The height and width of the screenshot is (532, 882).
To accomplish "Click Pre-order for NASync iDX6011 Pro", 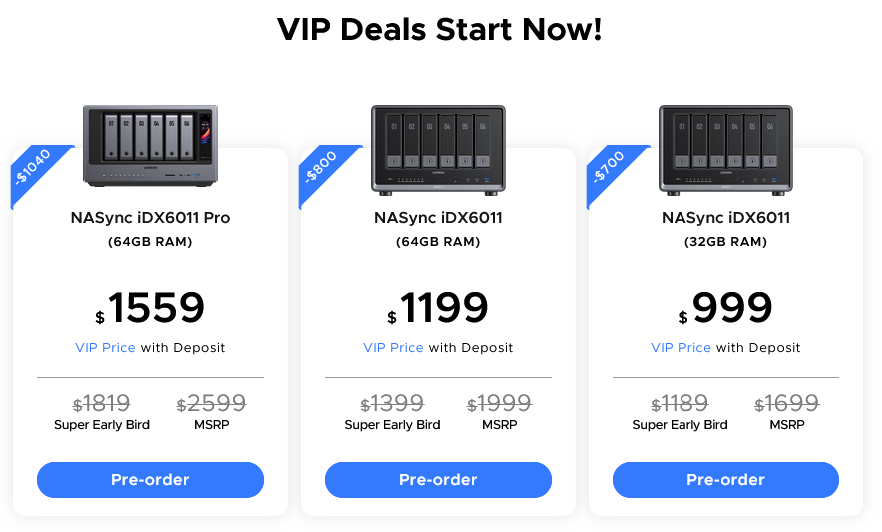I will pyautogui.click(x=150, y=480).
